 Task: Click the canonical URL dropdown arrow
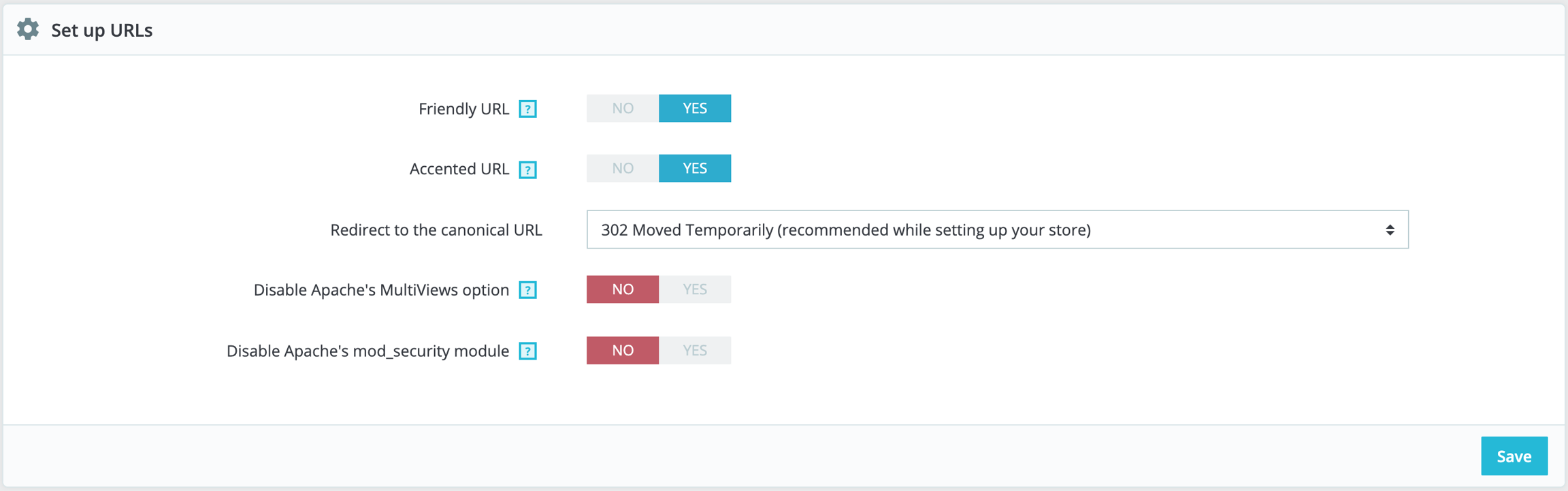(1390, 230)
